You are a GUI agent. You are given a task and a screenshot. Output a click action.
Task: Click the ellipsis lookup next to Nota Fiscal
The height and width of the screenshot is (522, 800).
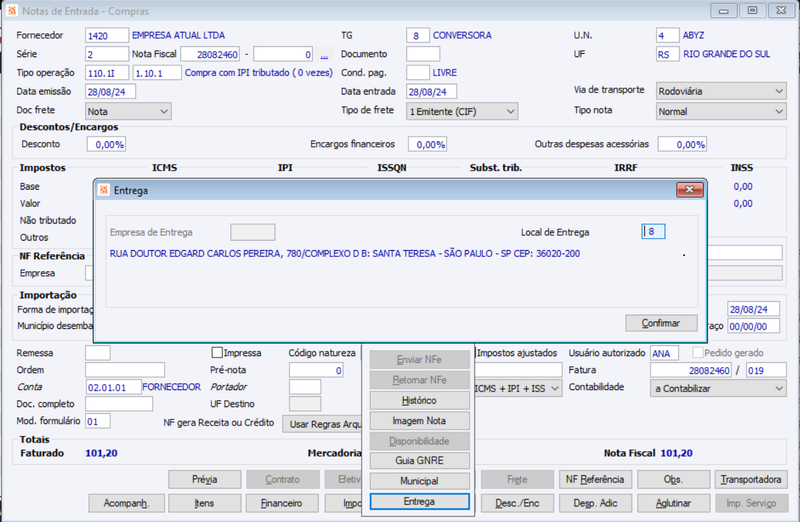point(324,55)
